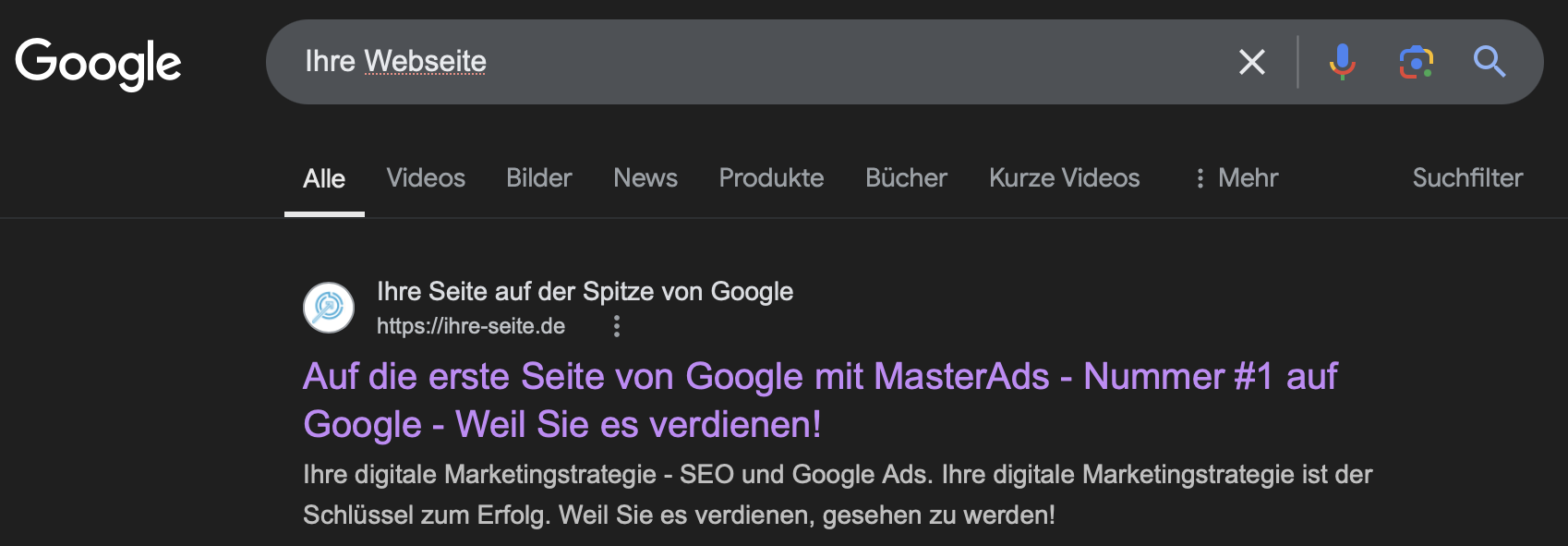
Task: Submit search with the magnifier icon
Action: point(1489,62)
